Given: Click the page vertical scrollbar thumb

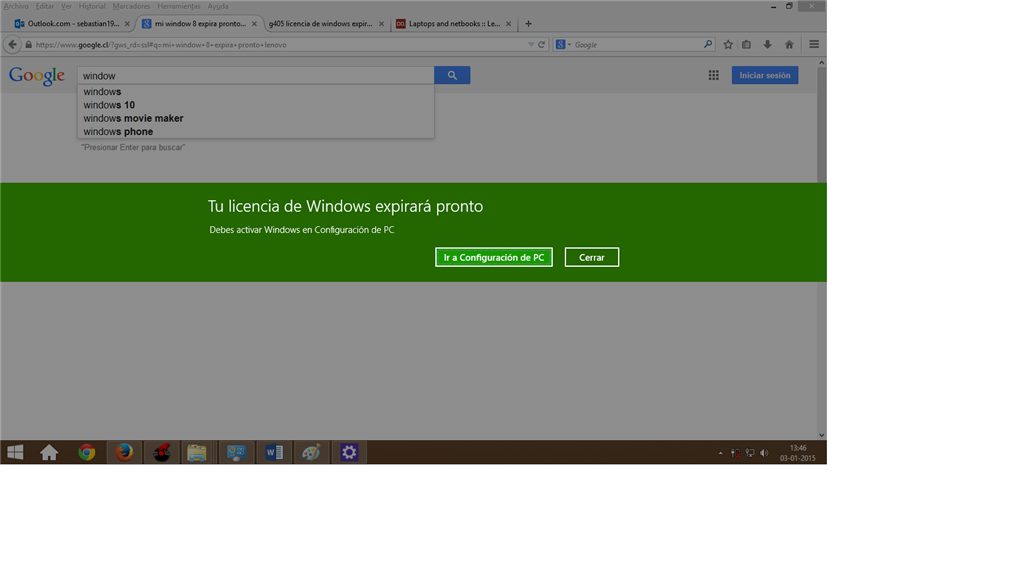Looking at the screenshot, I should click(x=822, y=124).
